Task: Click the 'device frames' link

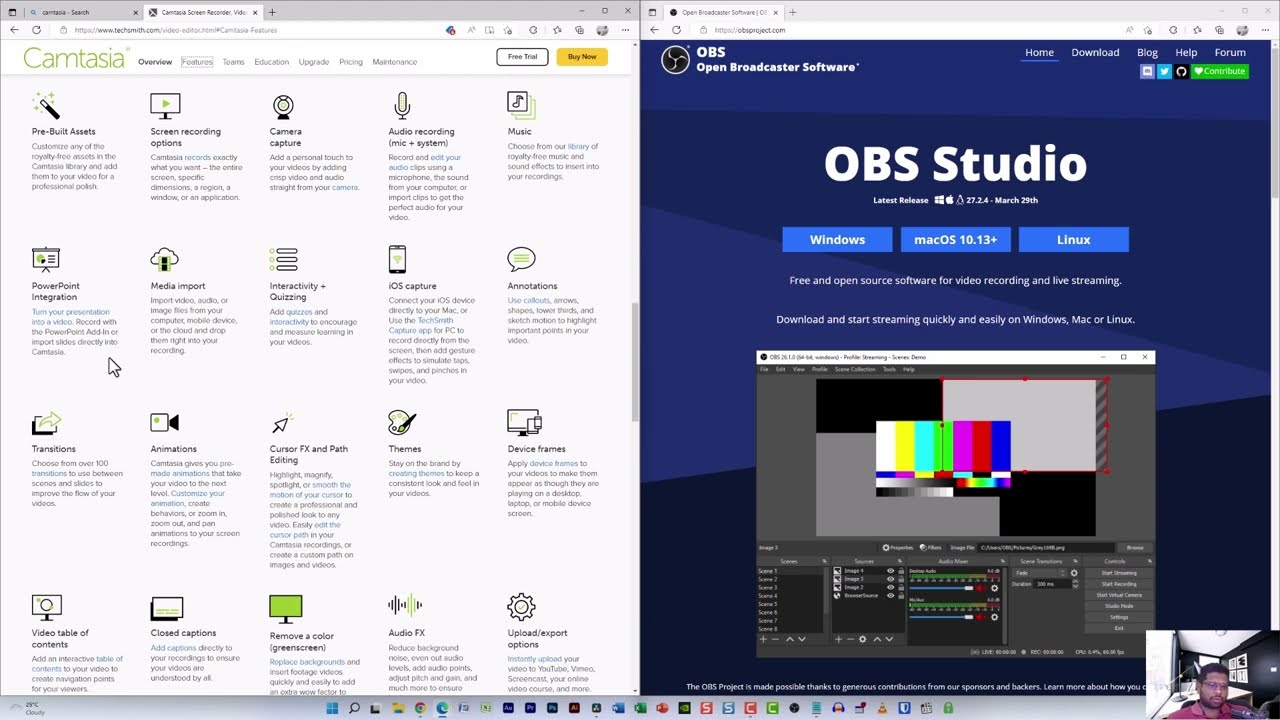Action: pos(554,464)
